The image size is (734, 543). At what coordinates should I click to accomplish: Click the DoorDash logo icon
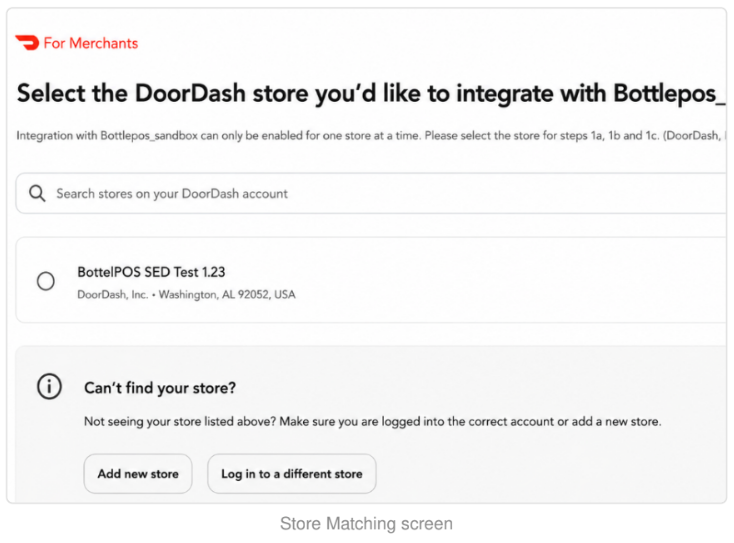coord(27,43)
